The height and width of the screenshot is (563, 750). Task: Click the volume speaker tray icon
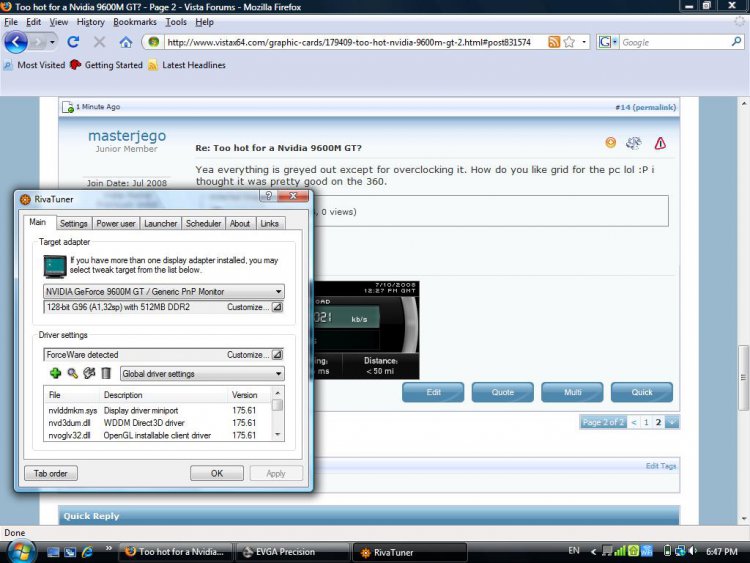pyautogui.click(x=693, y=551)
